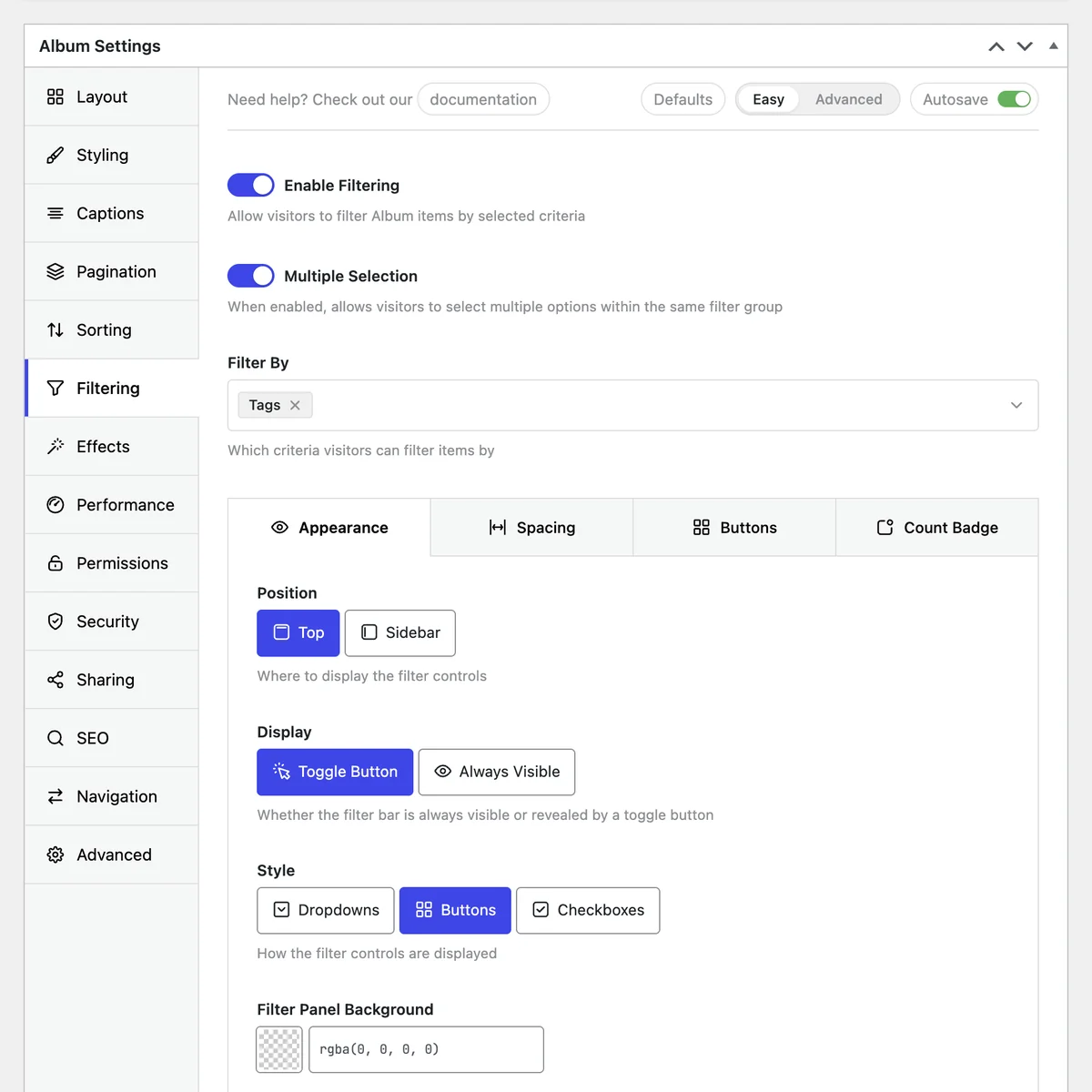Click the checkbox icon in Checkboxes style
This screenshot has height=1092, width=1092.
[x=541, y=909]
